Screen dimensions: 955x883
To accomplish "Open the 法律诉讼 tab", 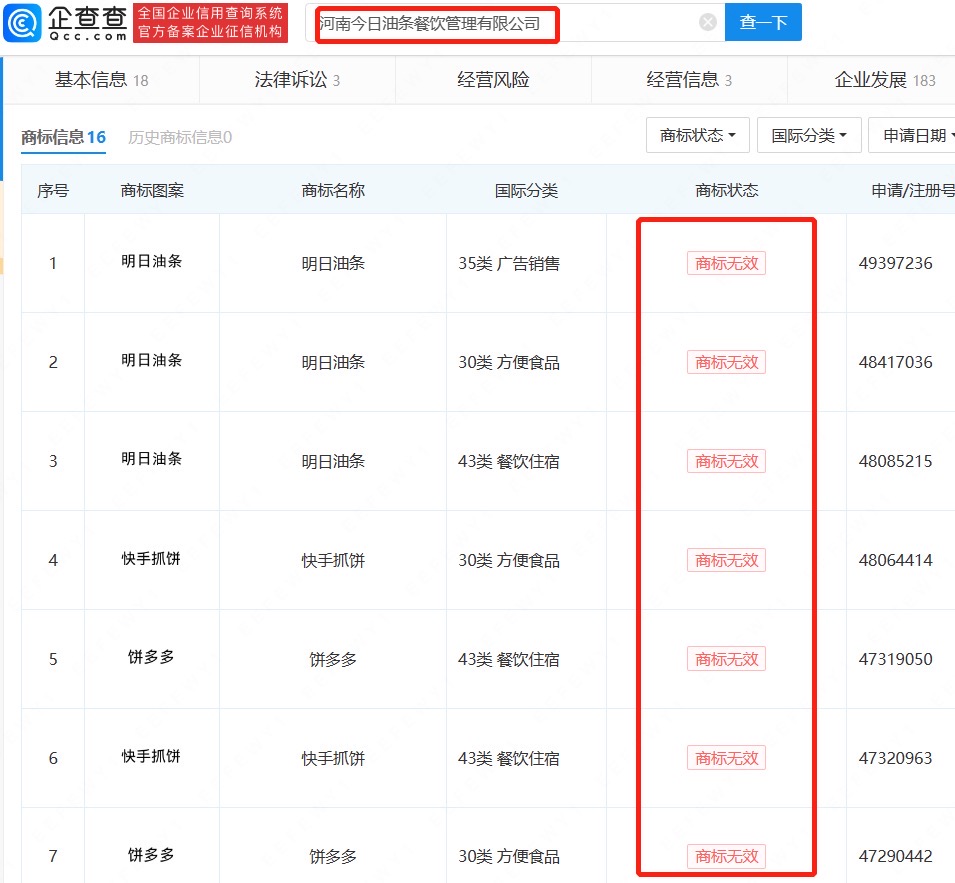I will [x=297, y=80].
